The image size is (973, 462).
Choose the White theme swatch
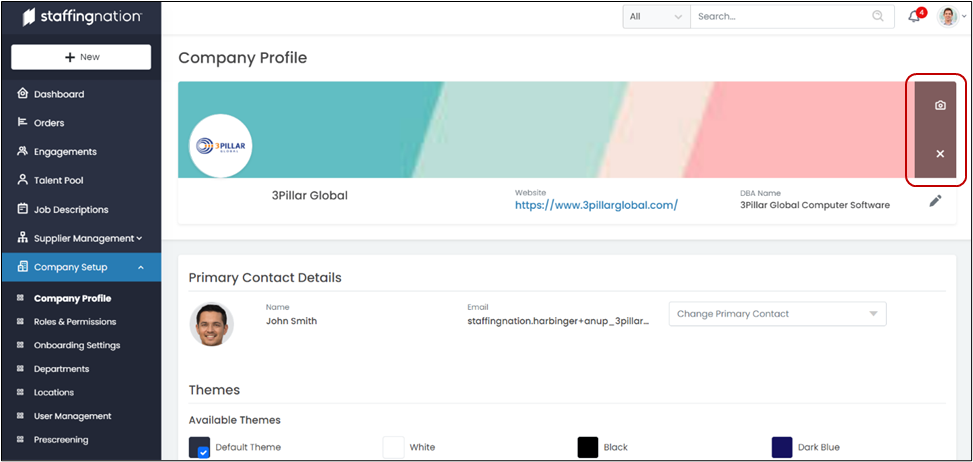393,447
